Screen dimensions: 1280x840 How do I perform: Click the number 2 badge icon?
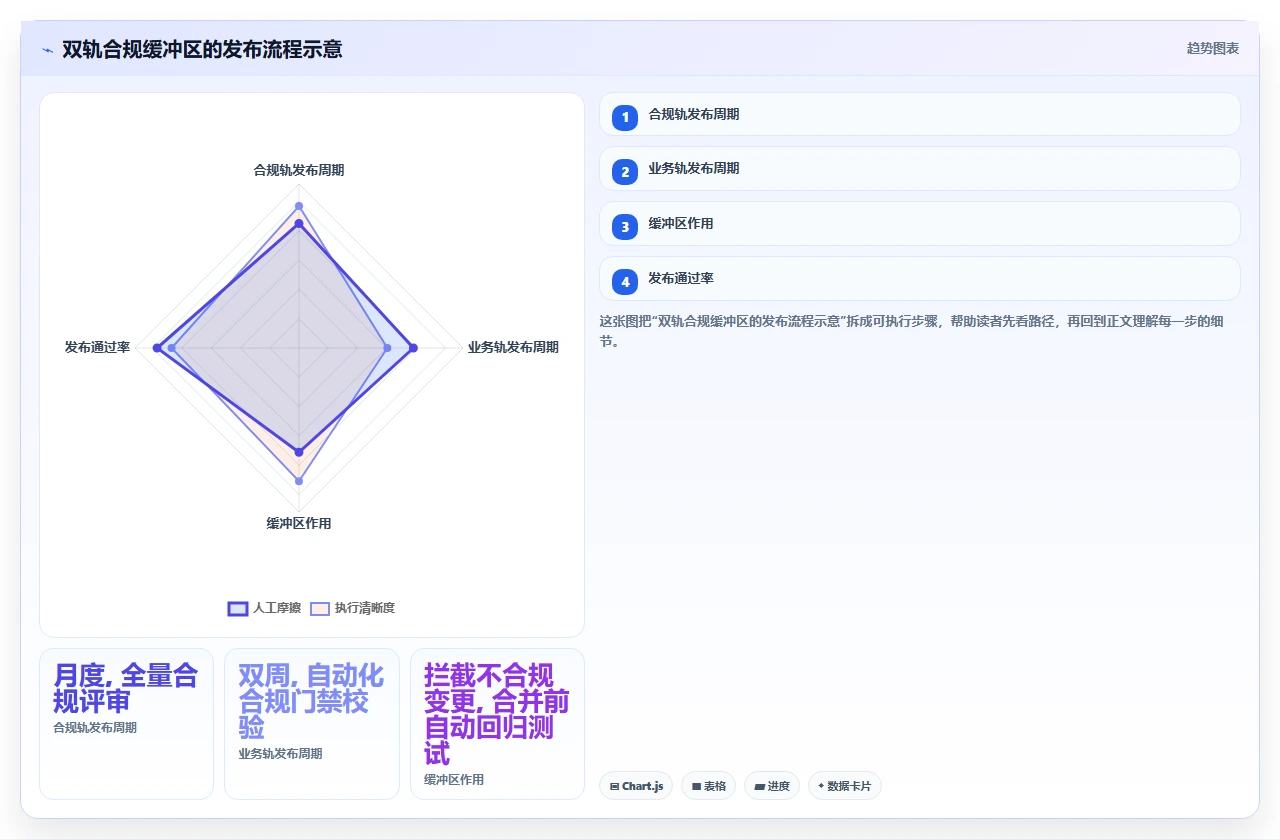[625, 172]
